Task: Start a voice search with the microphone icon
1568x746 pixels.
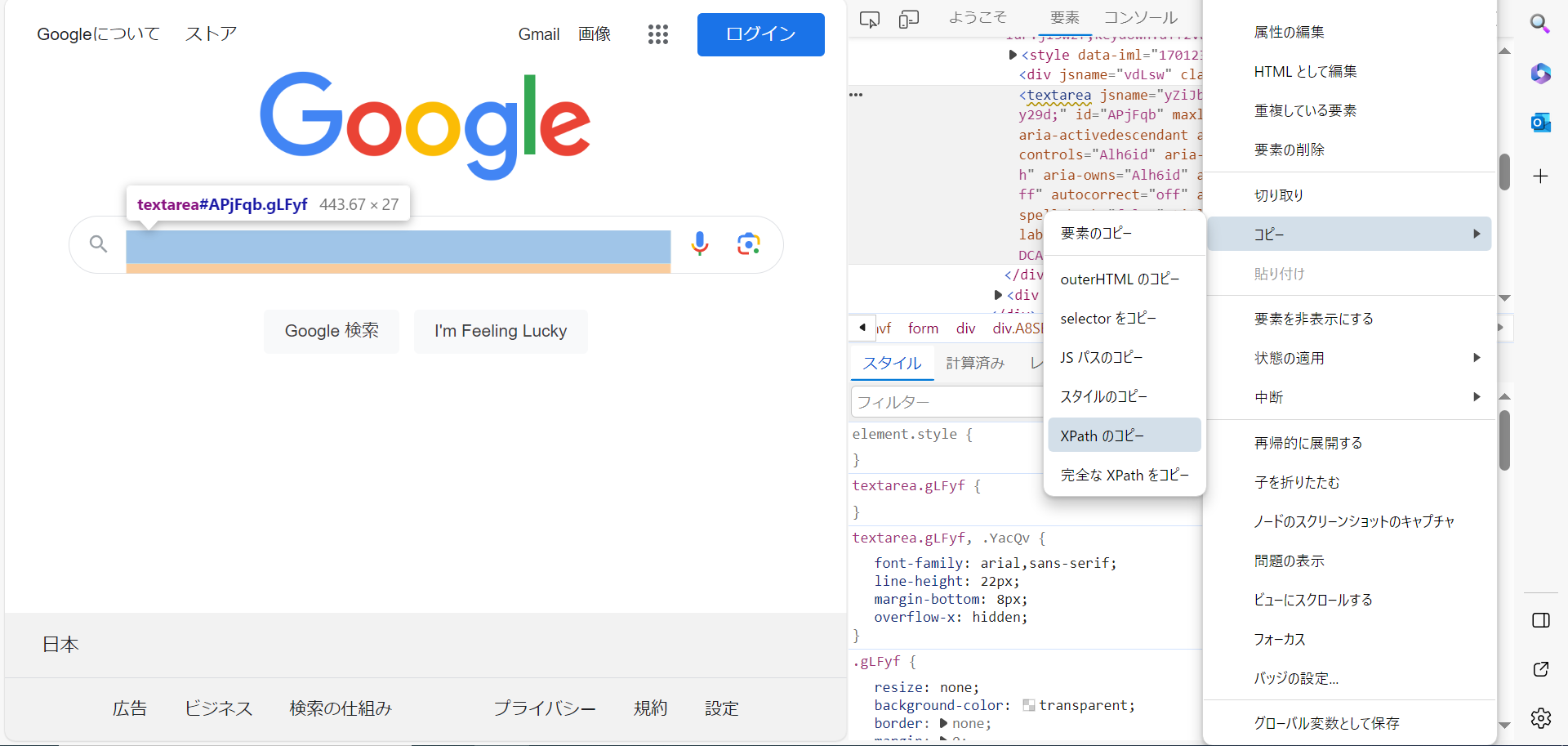Action: [699, 243]
